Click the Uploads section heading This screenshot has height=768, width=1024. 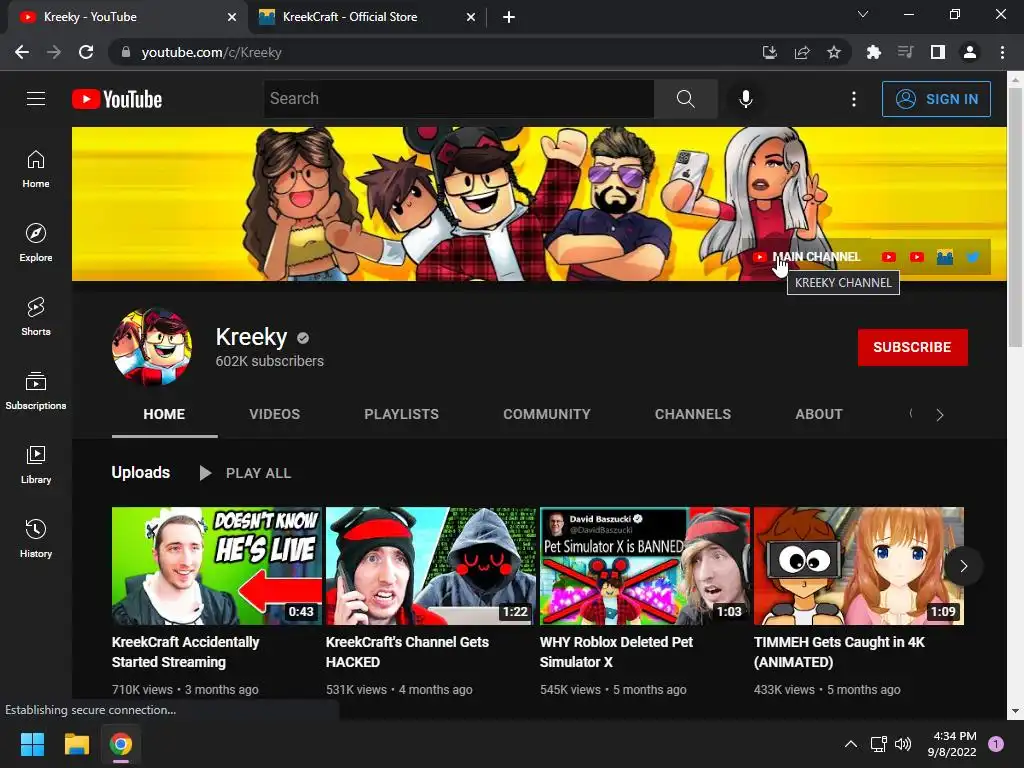pos(140,472)
